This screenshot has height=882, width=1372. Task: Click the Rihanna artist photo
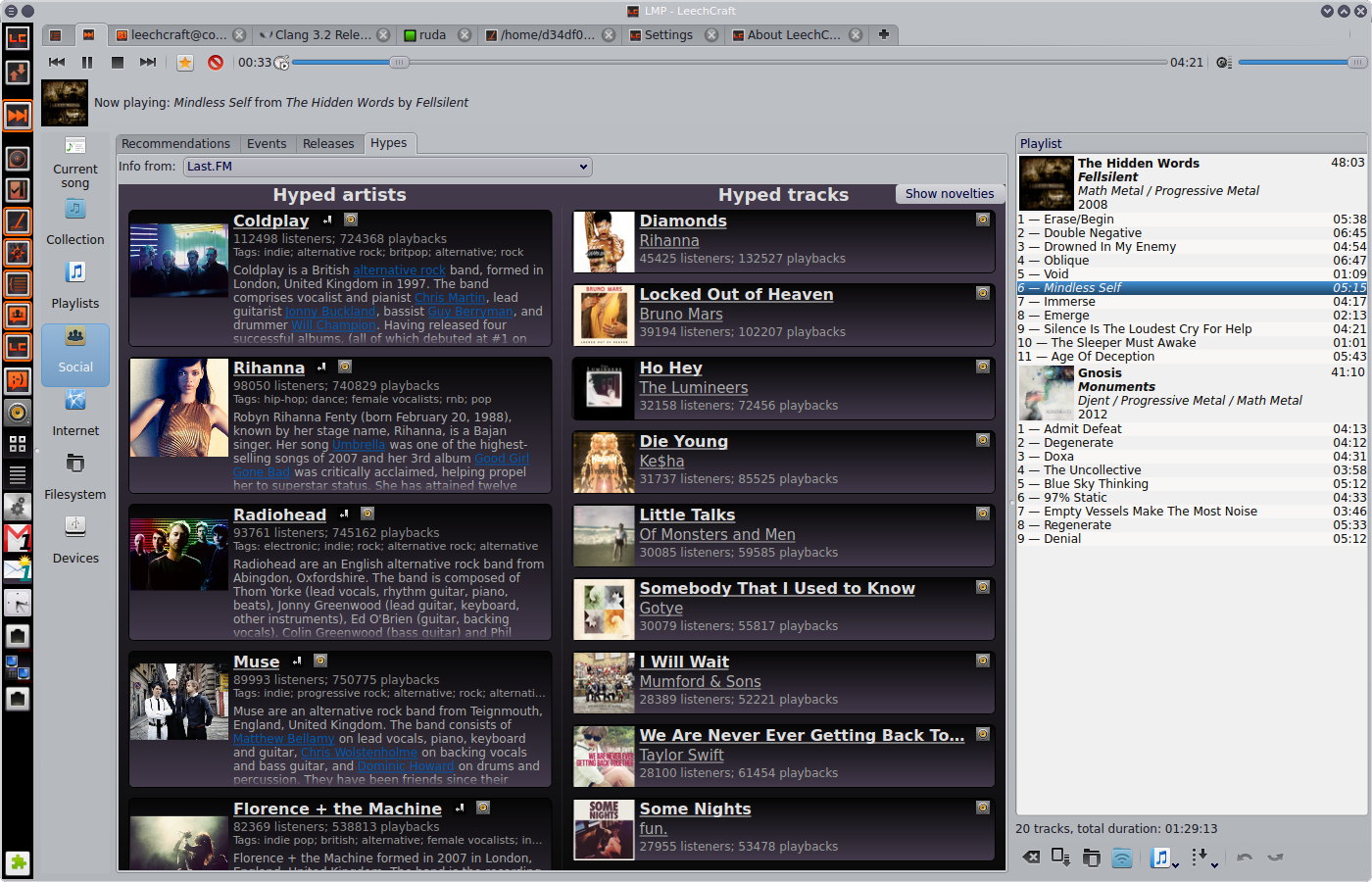(179, 408)
